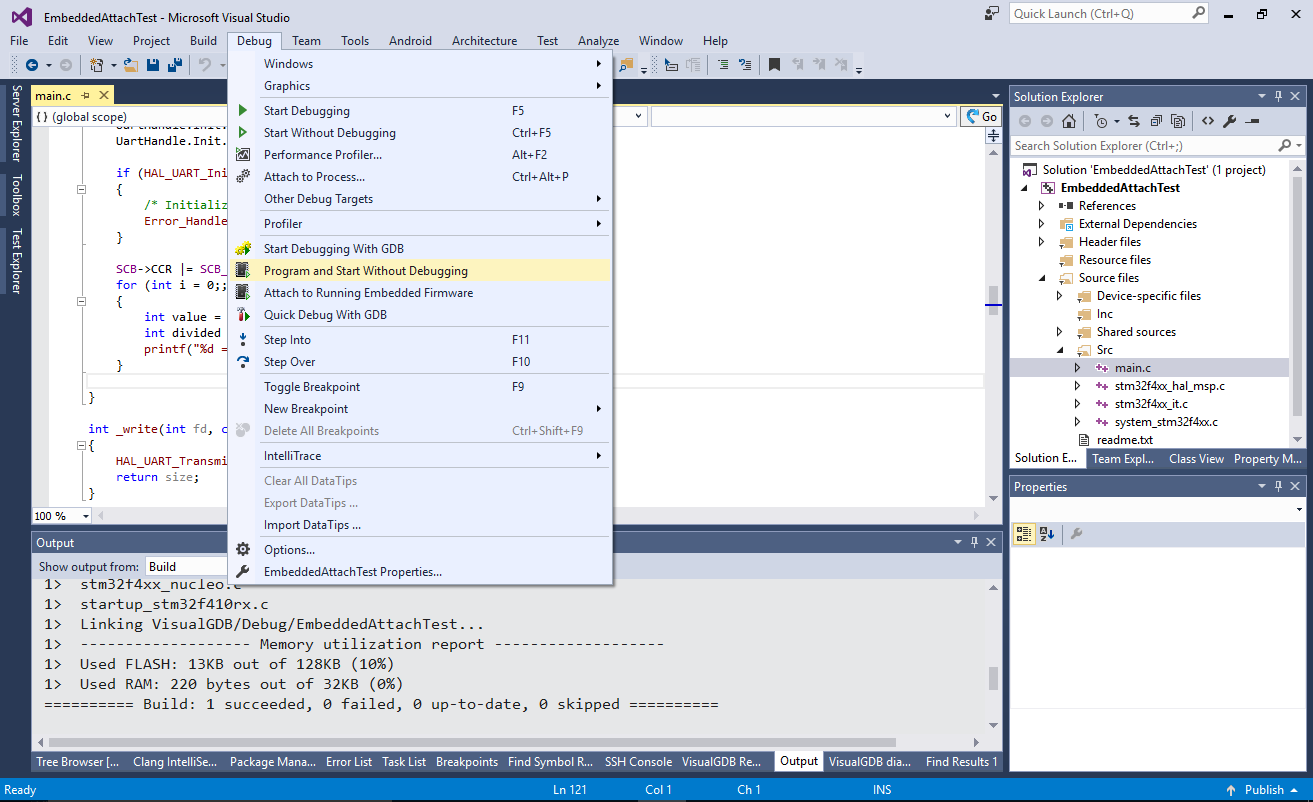Open EmbeddedAttachTest Properties menu entry

[x=421, y=572]
